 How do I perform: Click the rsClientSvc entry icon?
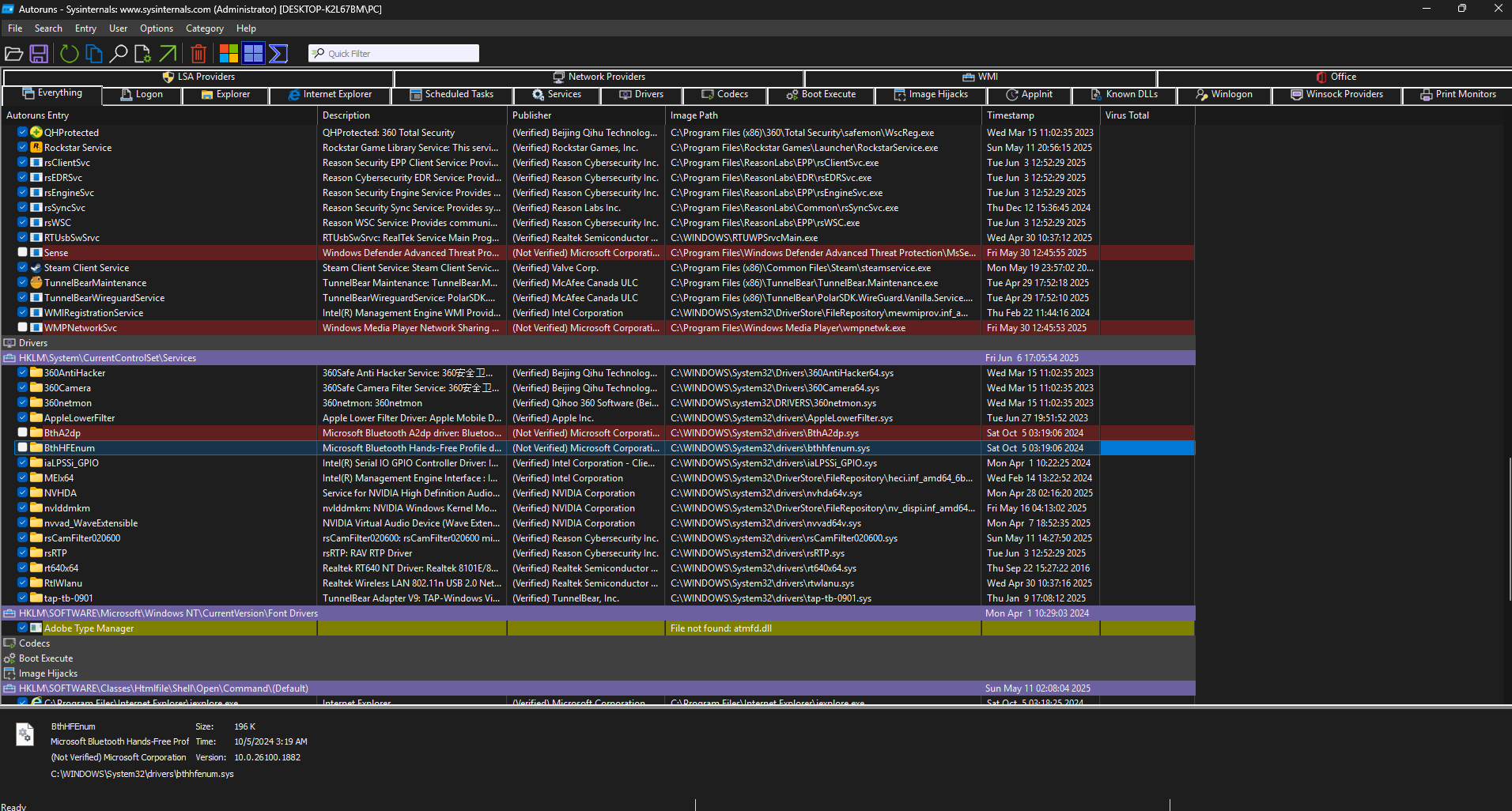pos(36,162)
